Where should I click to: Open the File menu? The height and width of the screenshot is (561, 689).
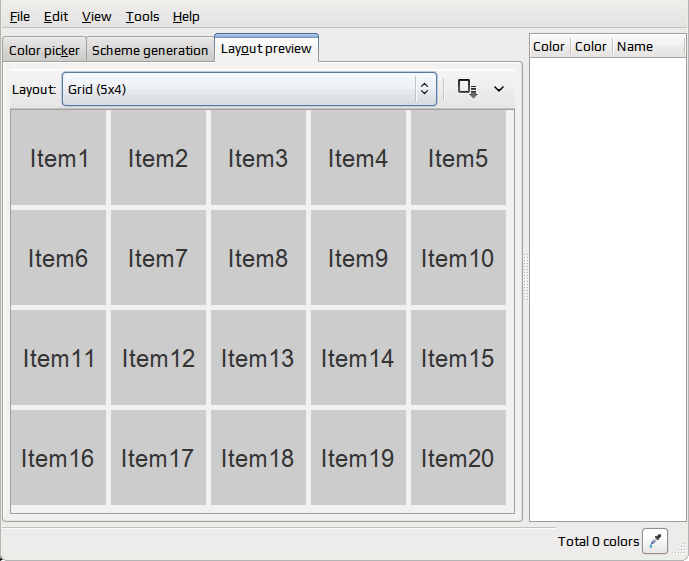click(x=20, y=17)
